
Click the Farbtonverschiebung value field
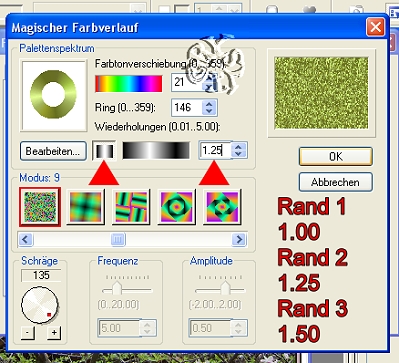[187, 82]
